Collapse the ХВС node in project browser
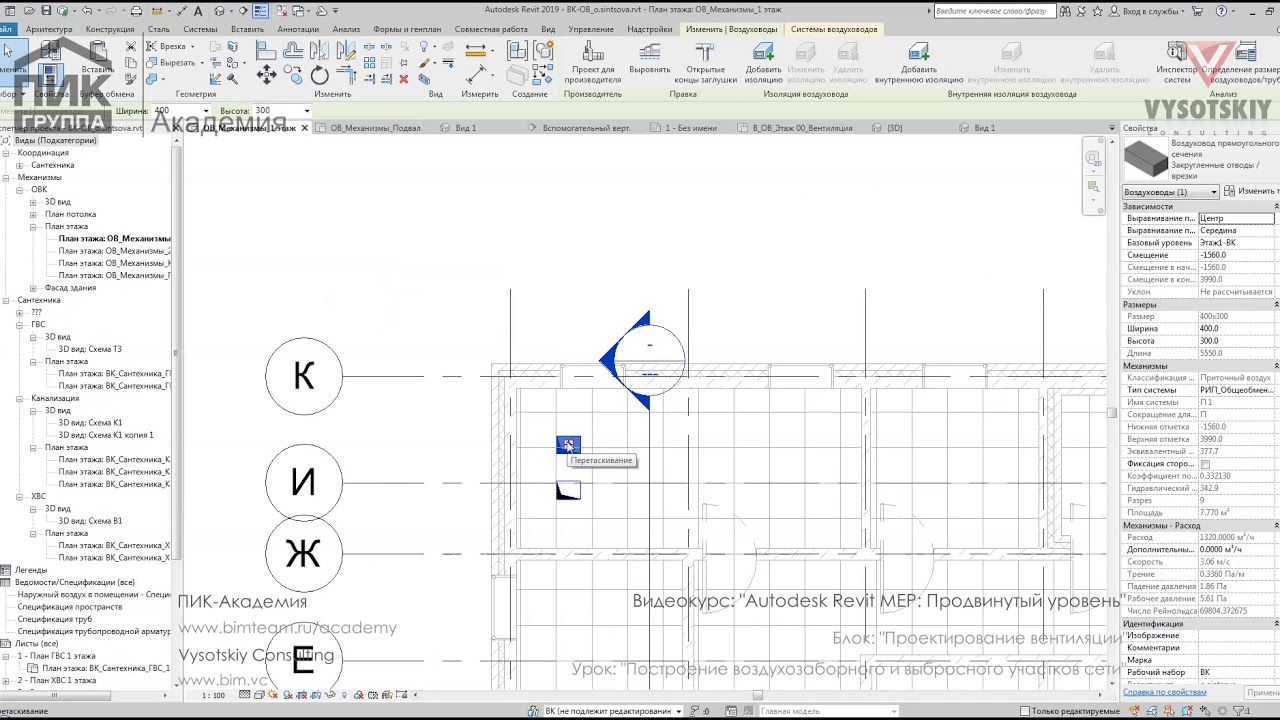The image size is (1280, 720). point(20,496)
